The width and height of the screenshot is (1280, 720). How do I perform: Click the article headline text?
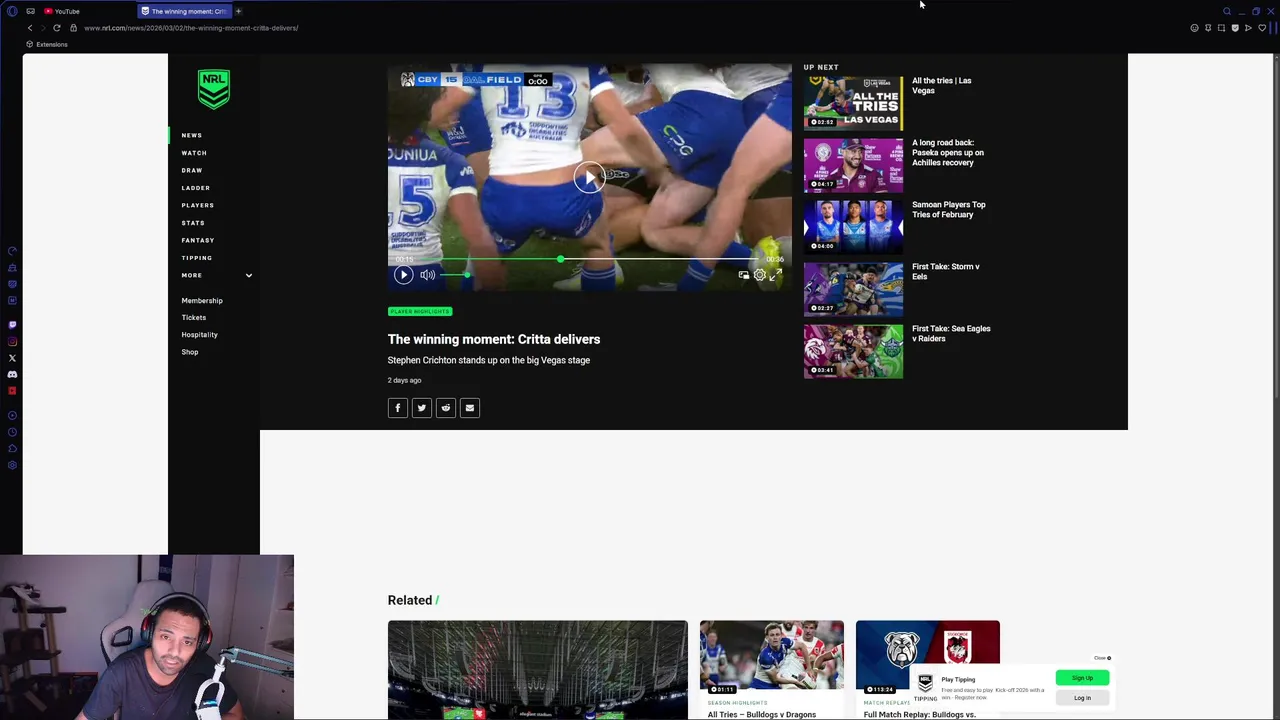pos(494,339)
